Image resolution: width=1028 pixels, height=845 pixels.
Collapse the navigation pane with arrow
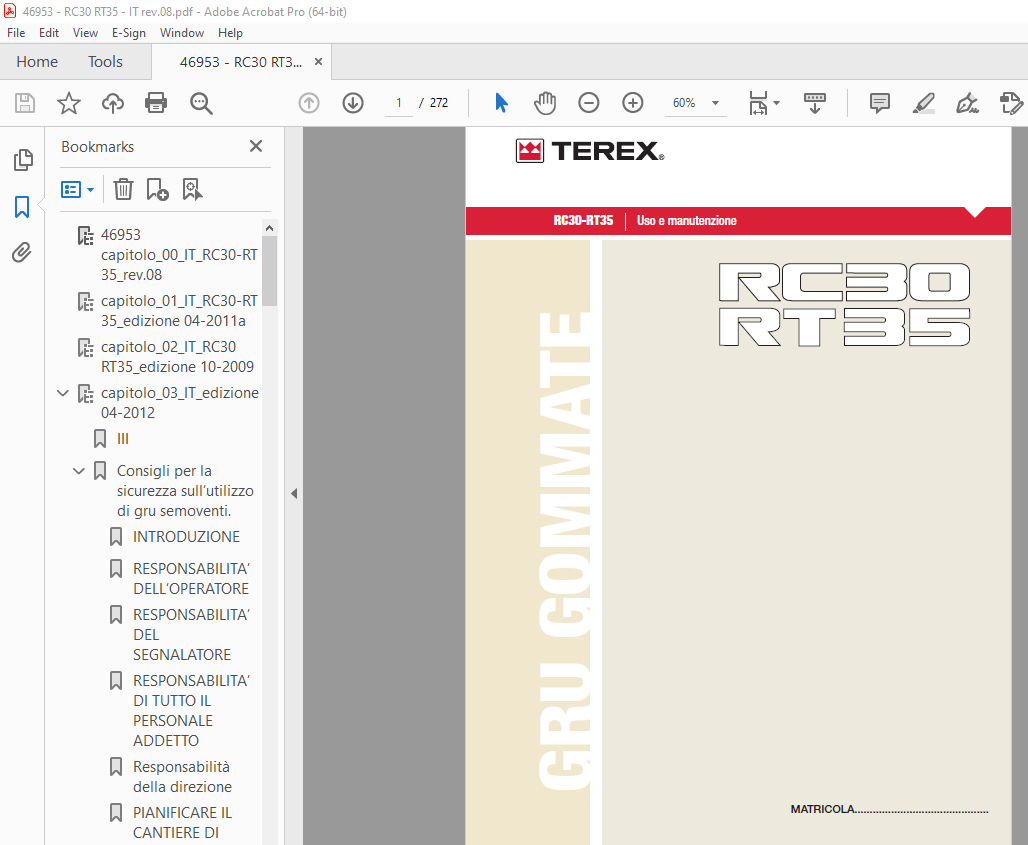[x=294, y=493]
